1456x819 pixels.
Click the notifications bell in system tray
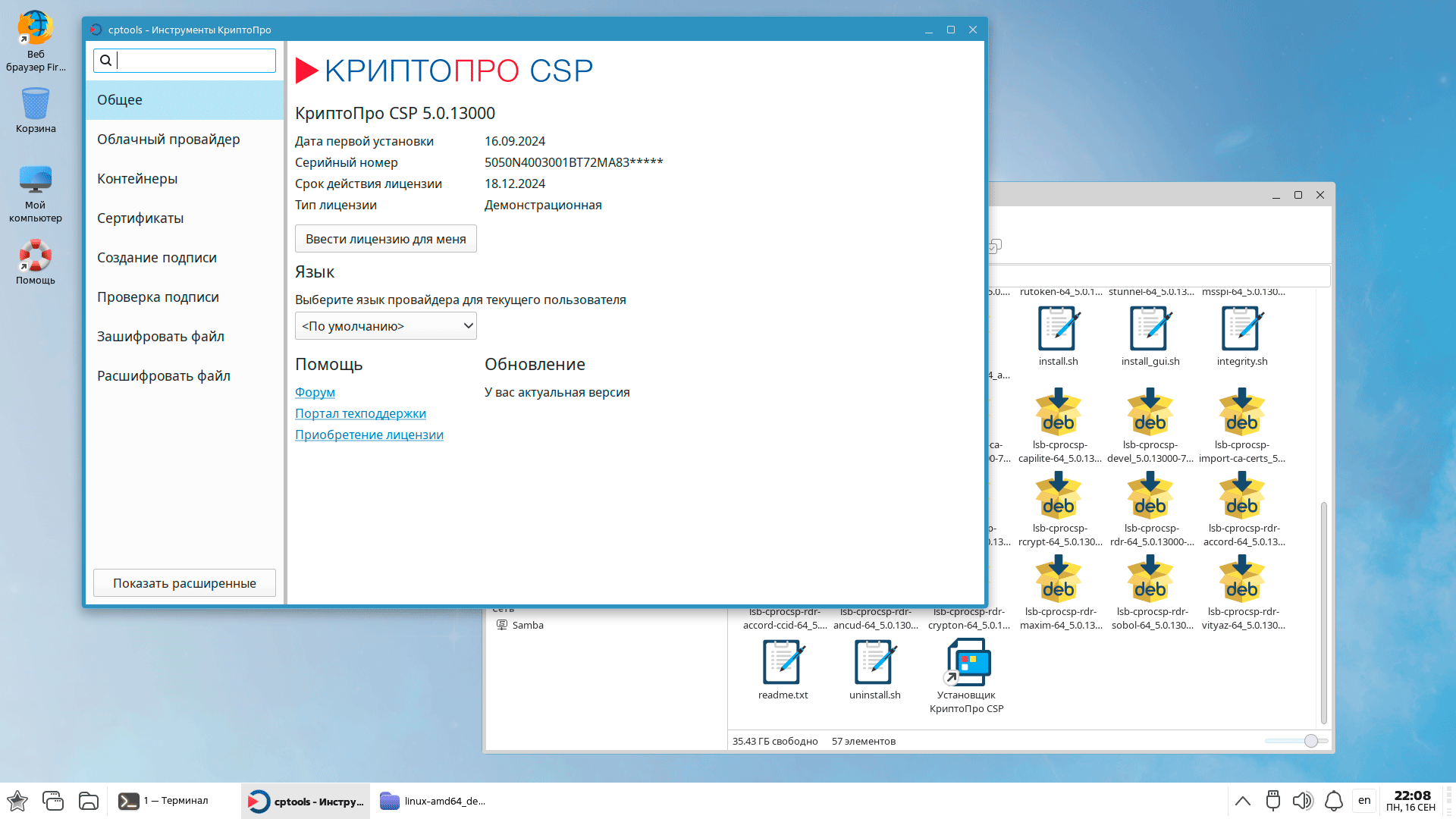coord(1333,801)
